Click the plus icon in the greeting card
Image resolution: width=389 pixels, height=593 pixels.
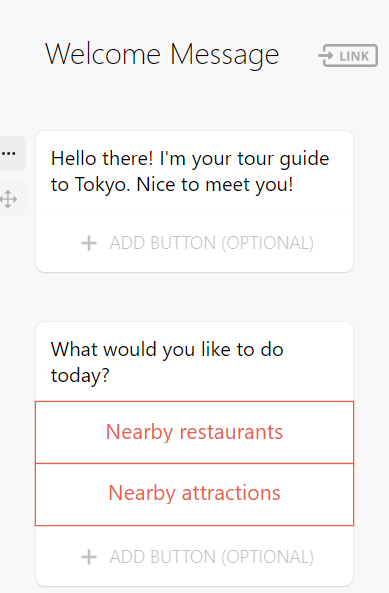89,243
